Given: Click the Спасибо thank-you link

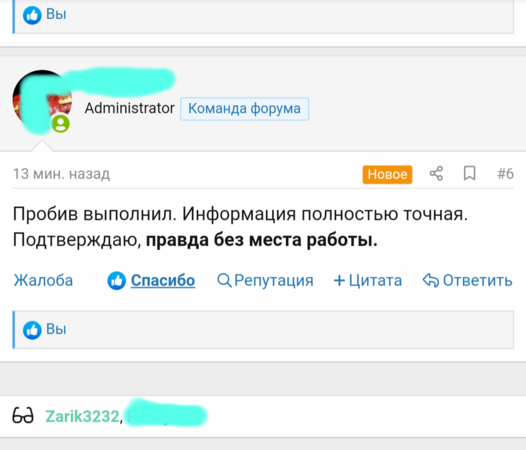Looking at the screenshot, I should click(x=163, y=280).
